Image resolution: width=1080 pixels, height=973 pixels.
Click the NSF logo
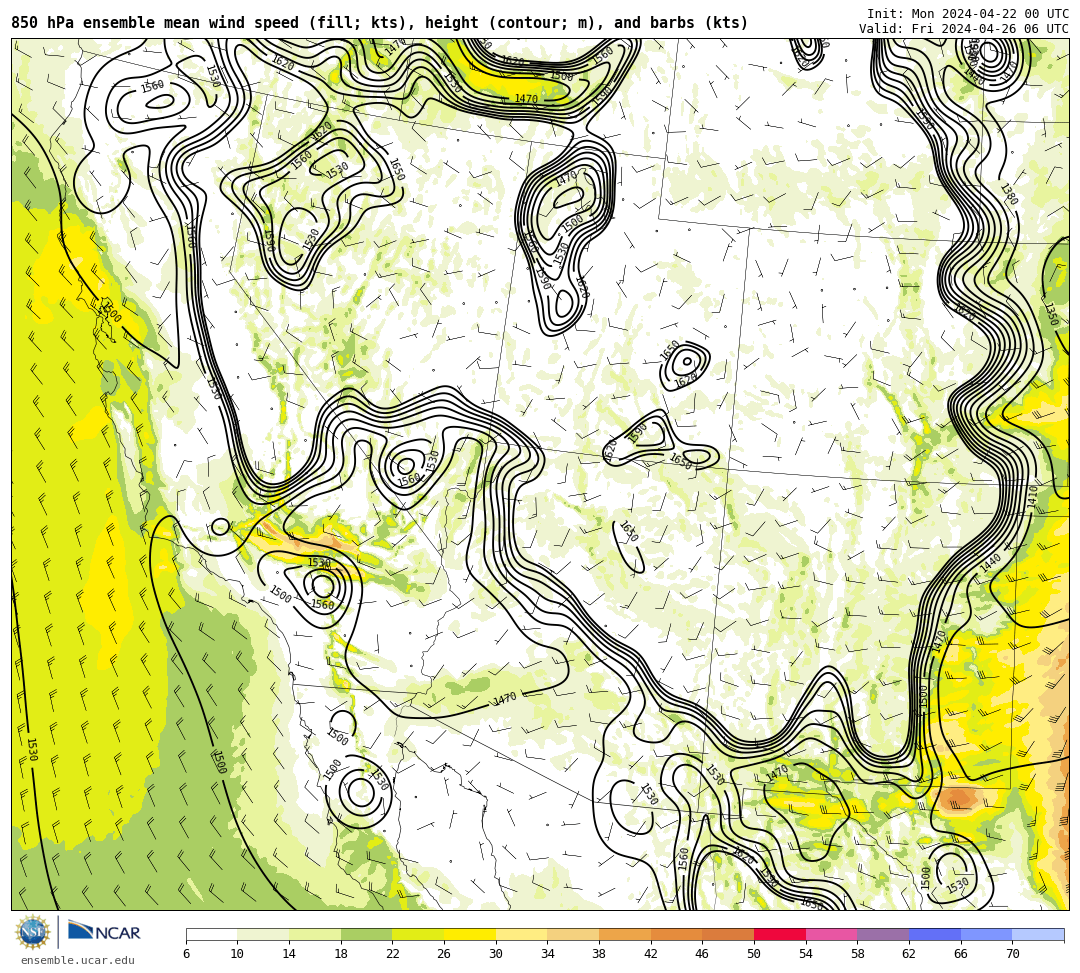coord(32,932)
